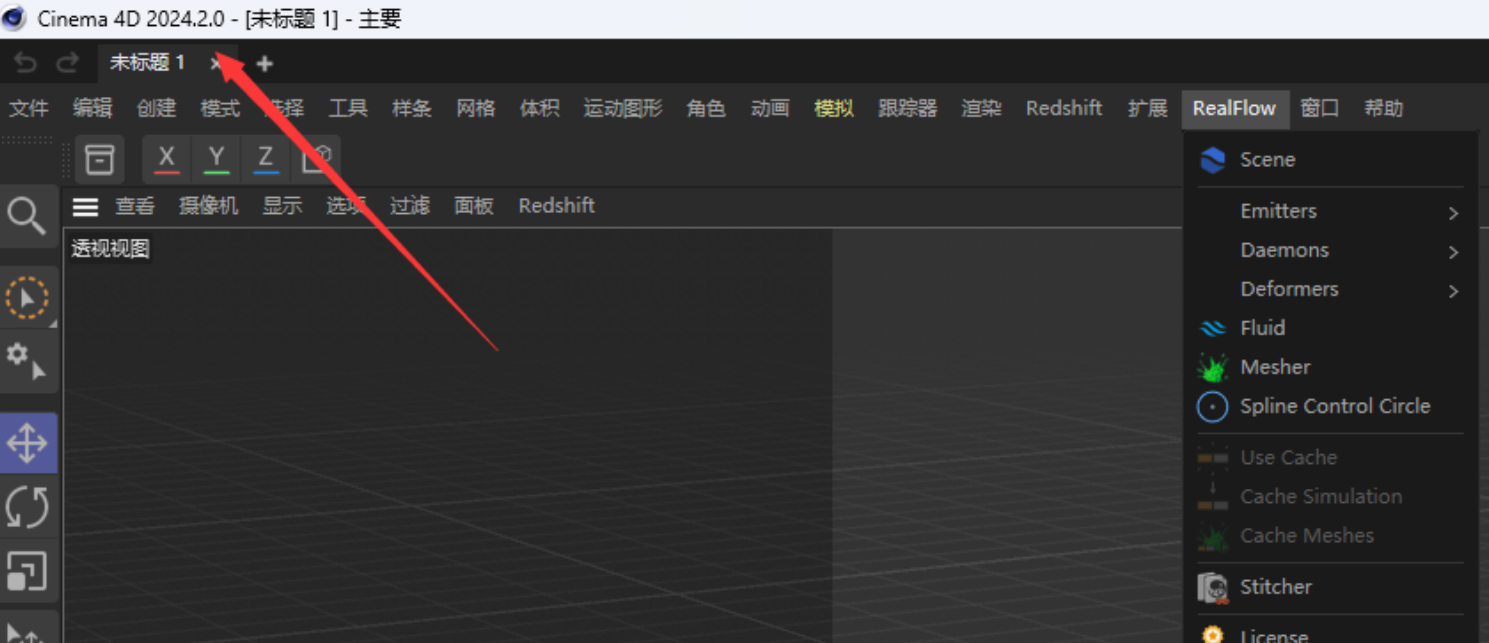Open the 跟踪器 menu
The image size is (1489, 643).
click(908, 108)
